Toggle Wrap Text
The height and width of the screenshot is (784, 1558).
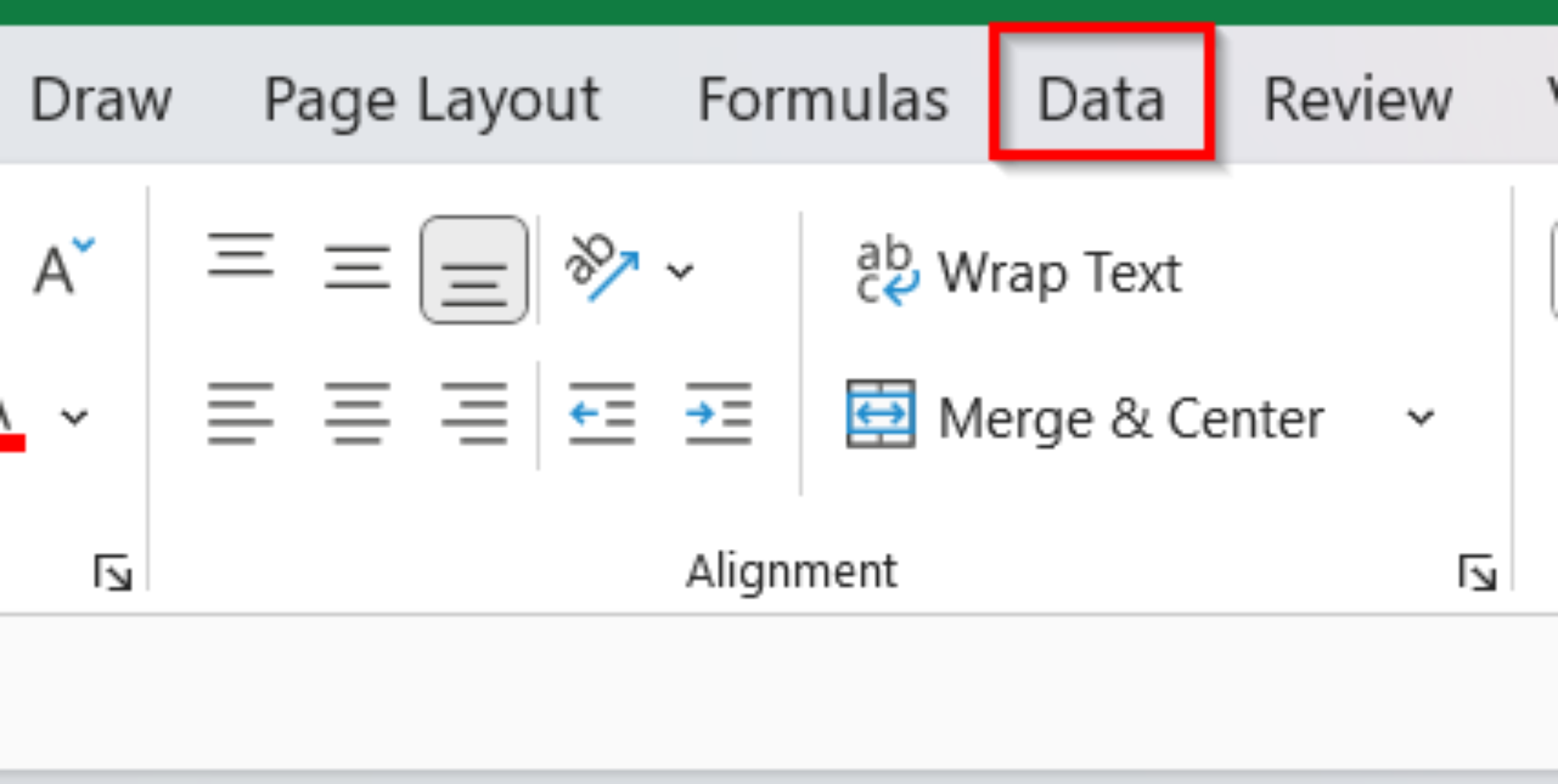[x=1018, y=272]
